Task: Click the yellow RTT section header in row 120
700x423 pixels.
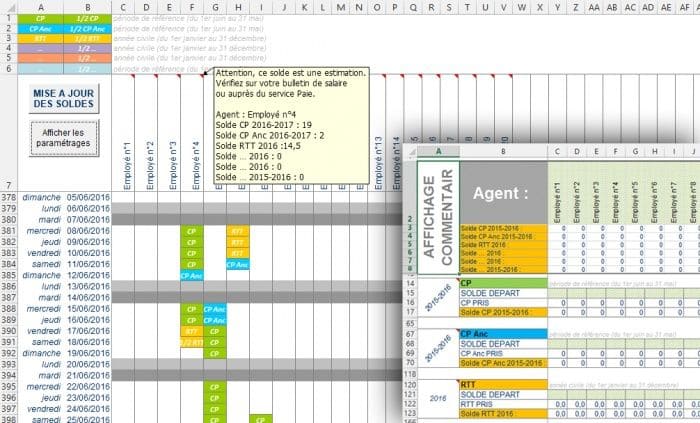Action: tap(504, 385)
